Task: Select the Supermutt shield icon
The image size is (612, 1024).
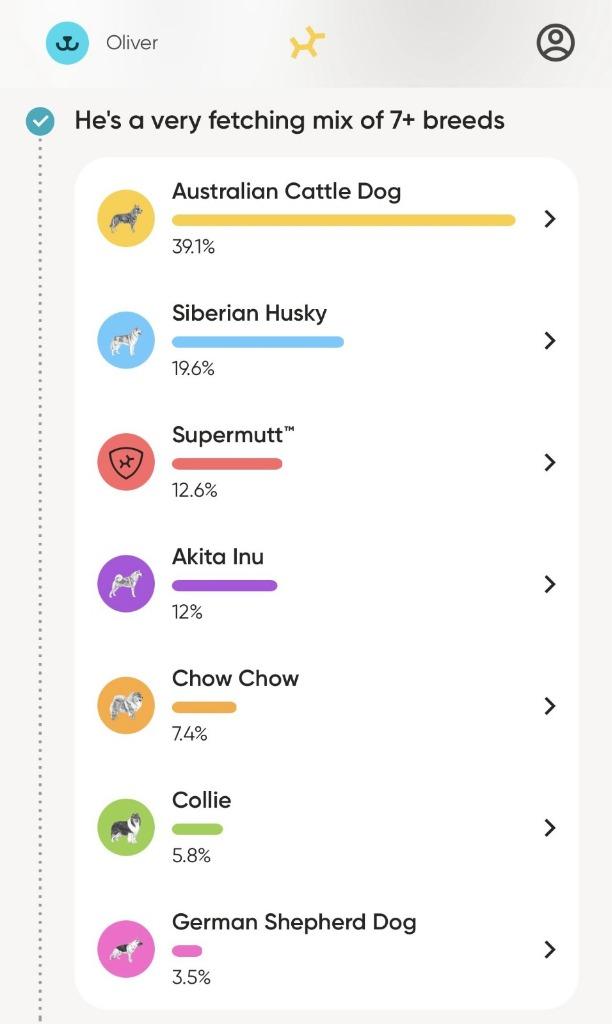Action: tap(126, 462)
